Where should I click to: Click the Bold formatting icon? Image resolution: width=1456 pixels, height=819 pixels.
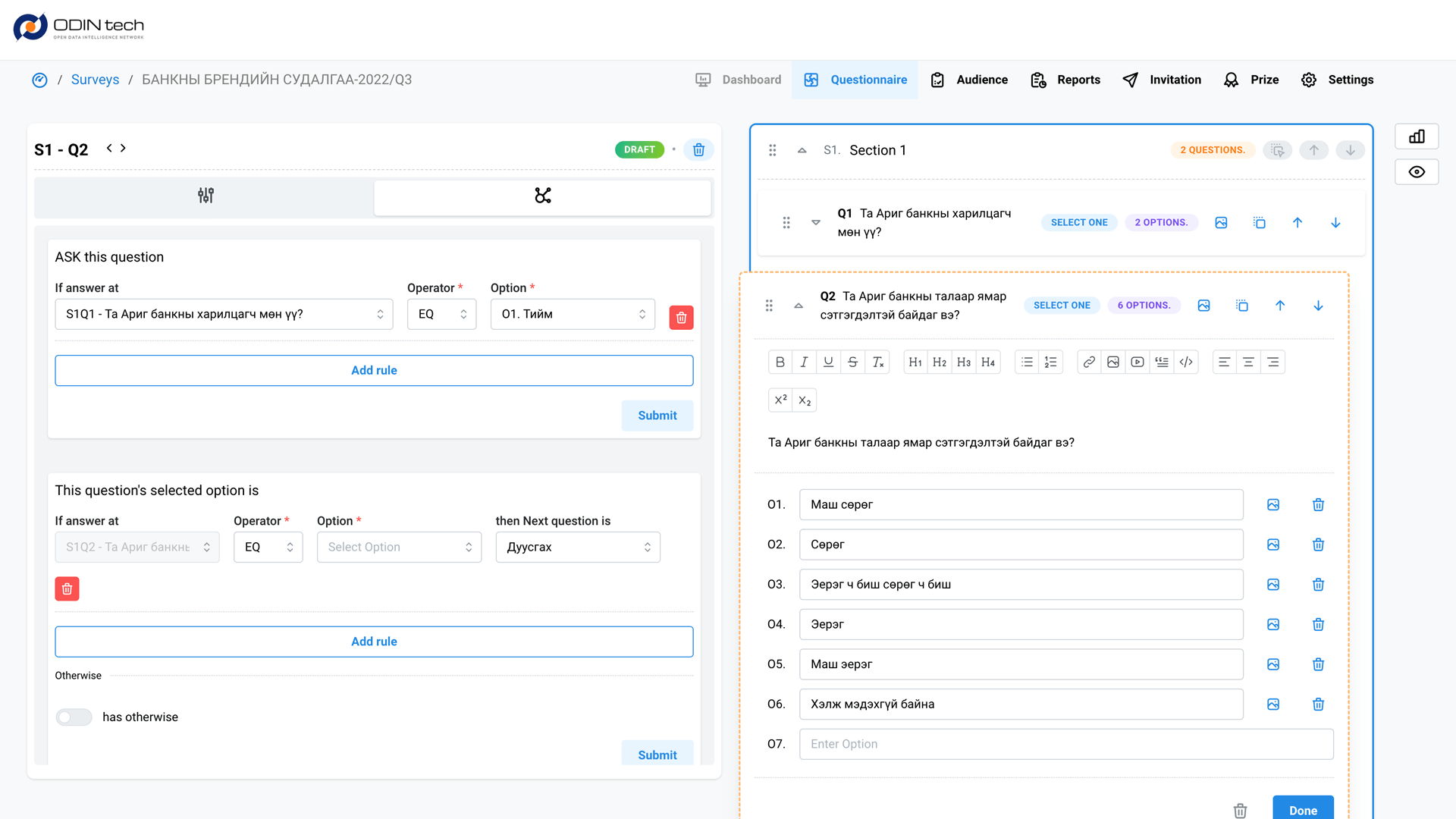click(x=780, y=362)
